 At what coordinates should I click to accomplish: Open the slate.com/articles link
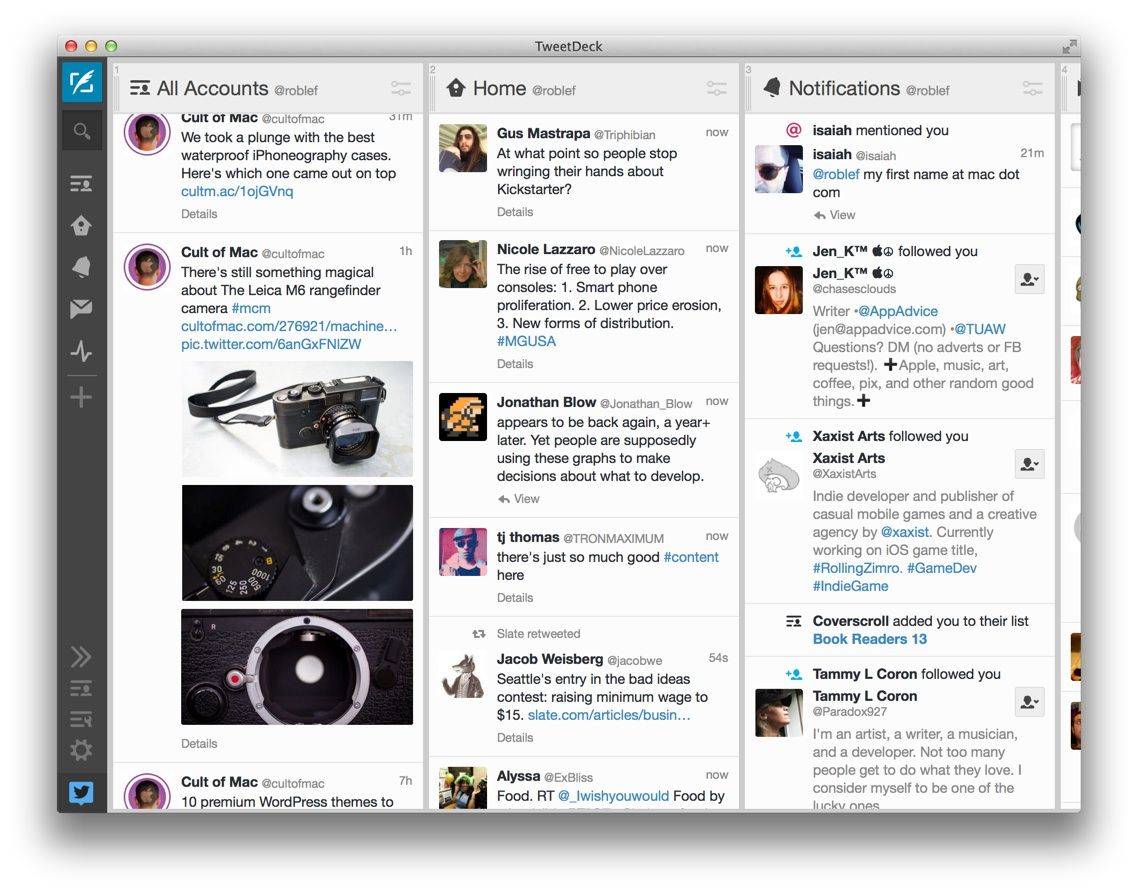pyautogui.click(x=609, y=716)
